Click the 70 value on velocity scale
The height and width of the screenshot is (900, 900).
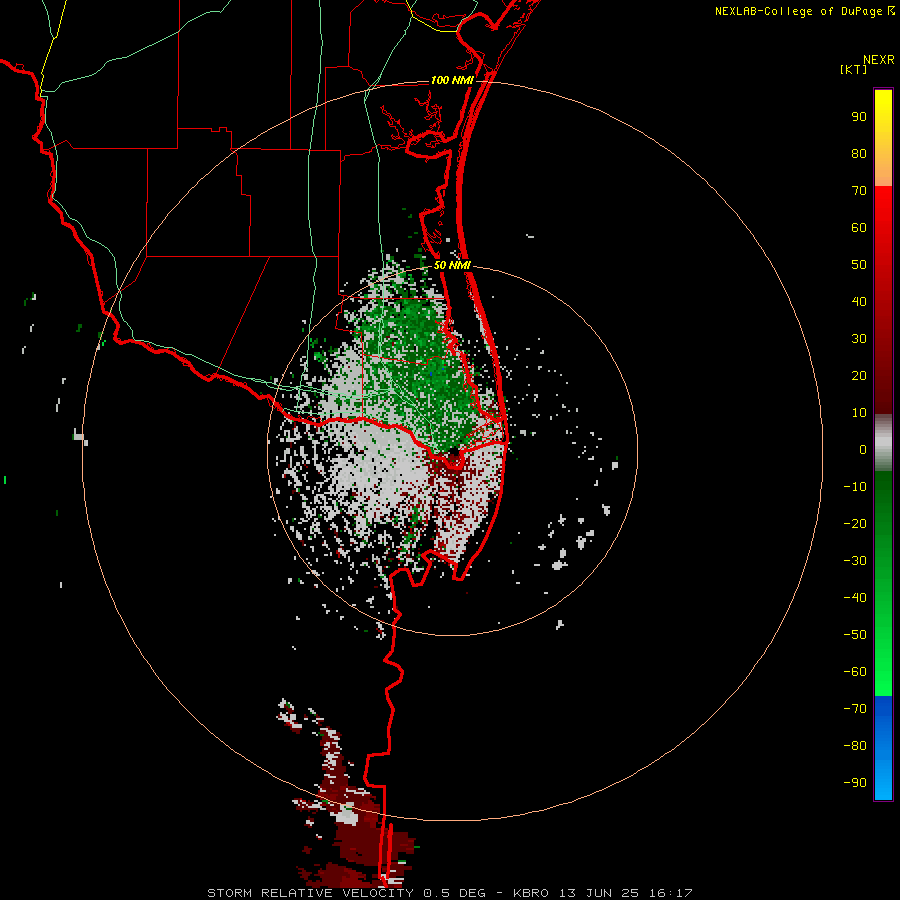859,191
